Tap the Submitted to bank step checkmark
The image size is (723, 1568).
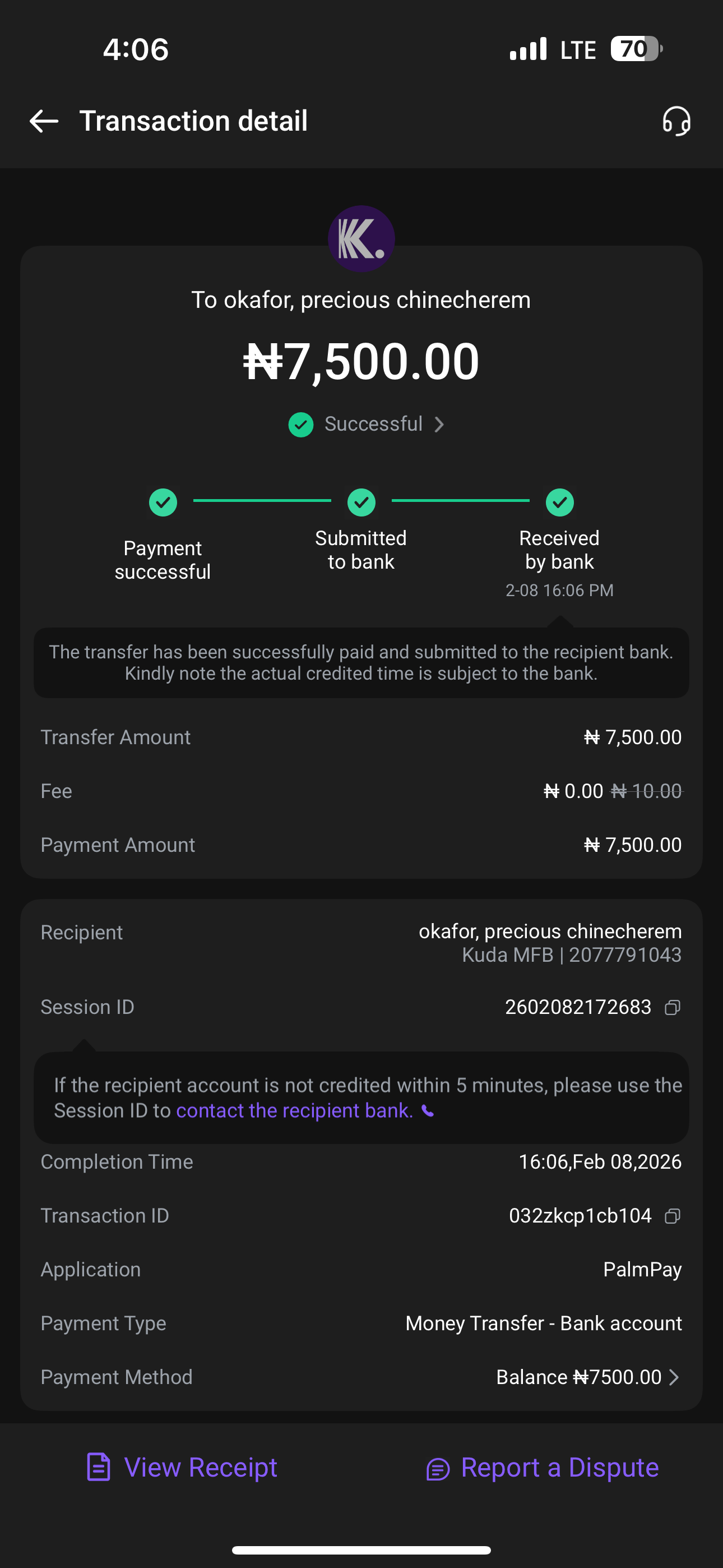pos(361,502)
